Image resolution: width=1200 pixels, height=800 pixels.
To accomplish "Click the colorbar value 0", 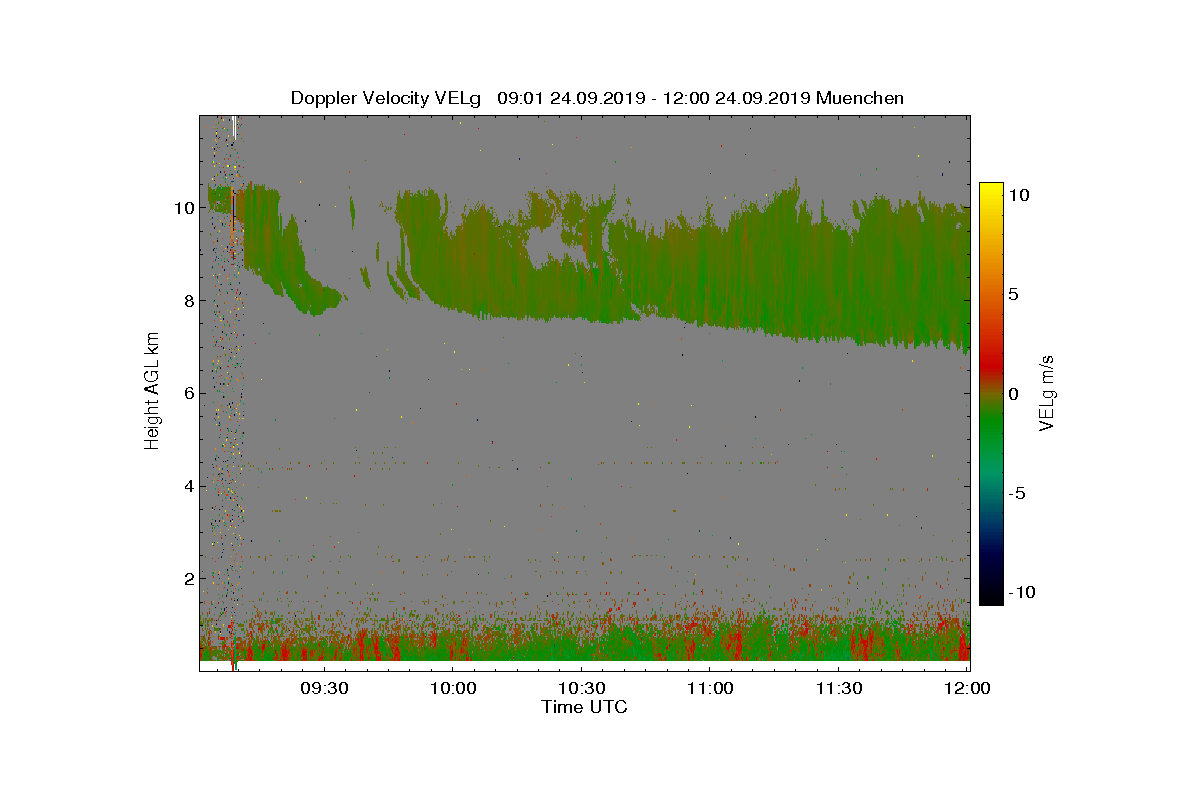I will pos(1013,394).
